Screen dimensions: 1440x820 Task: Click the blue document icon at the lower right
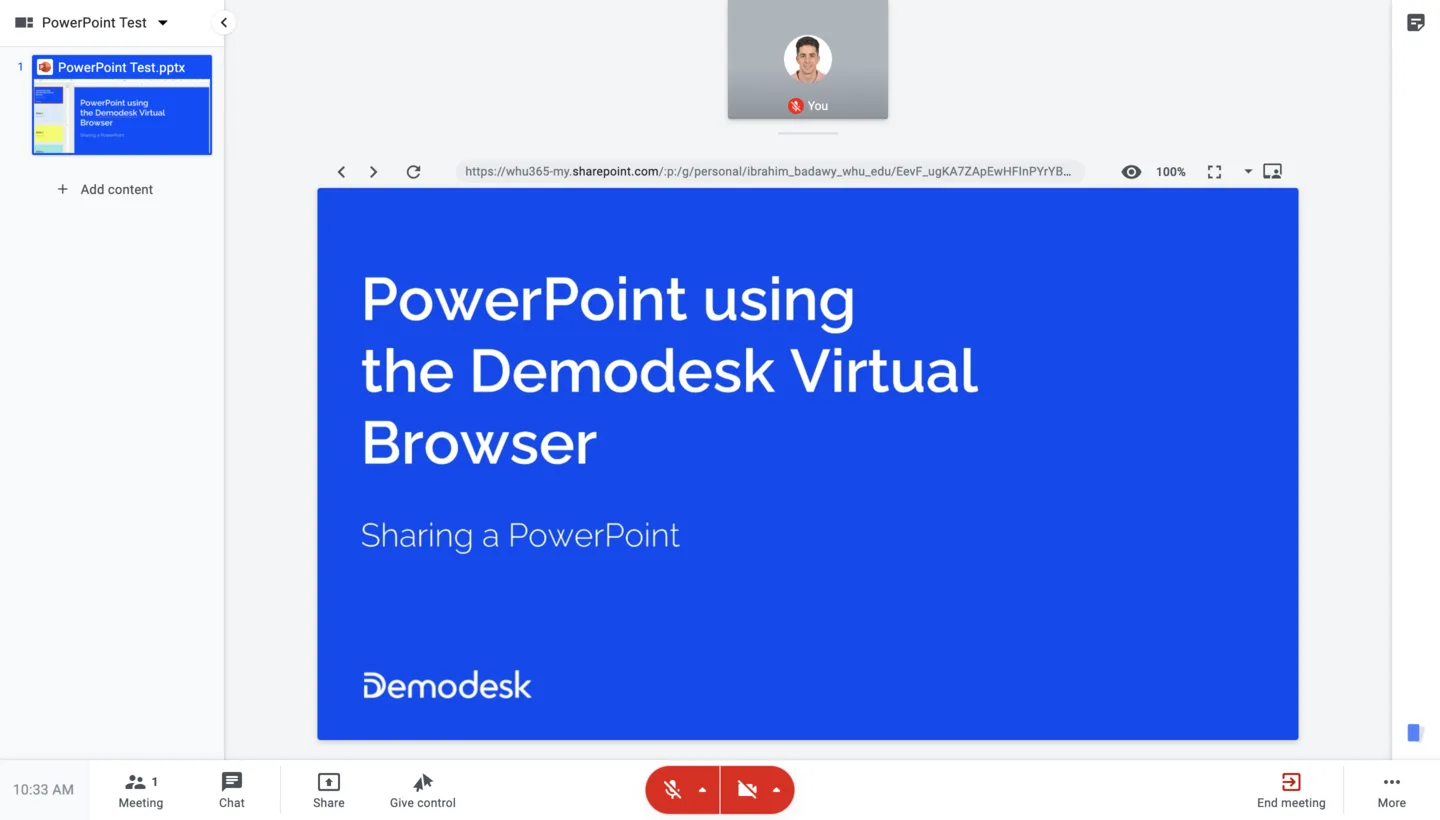pos(1414,733)
